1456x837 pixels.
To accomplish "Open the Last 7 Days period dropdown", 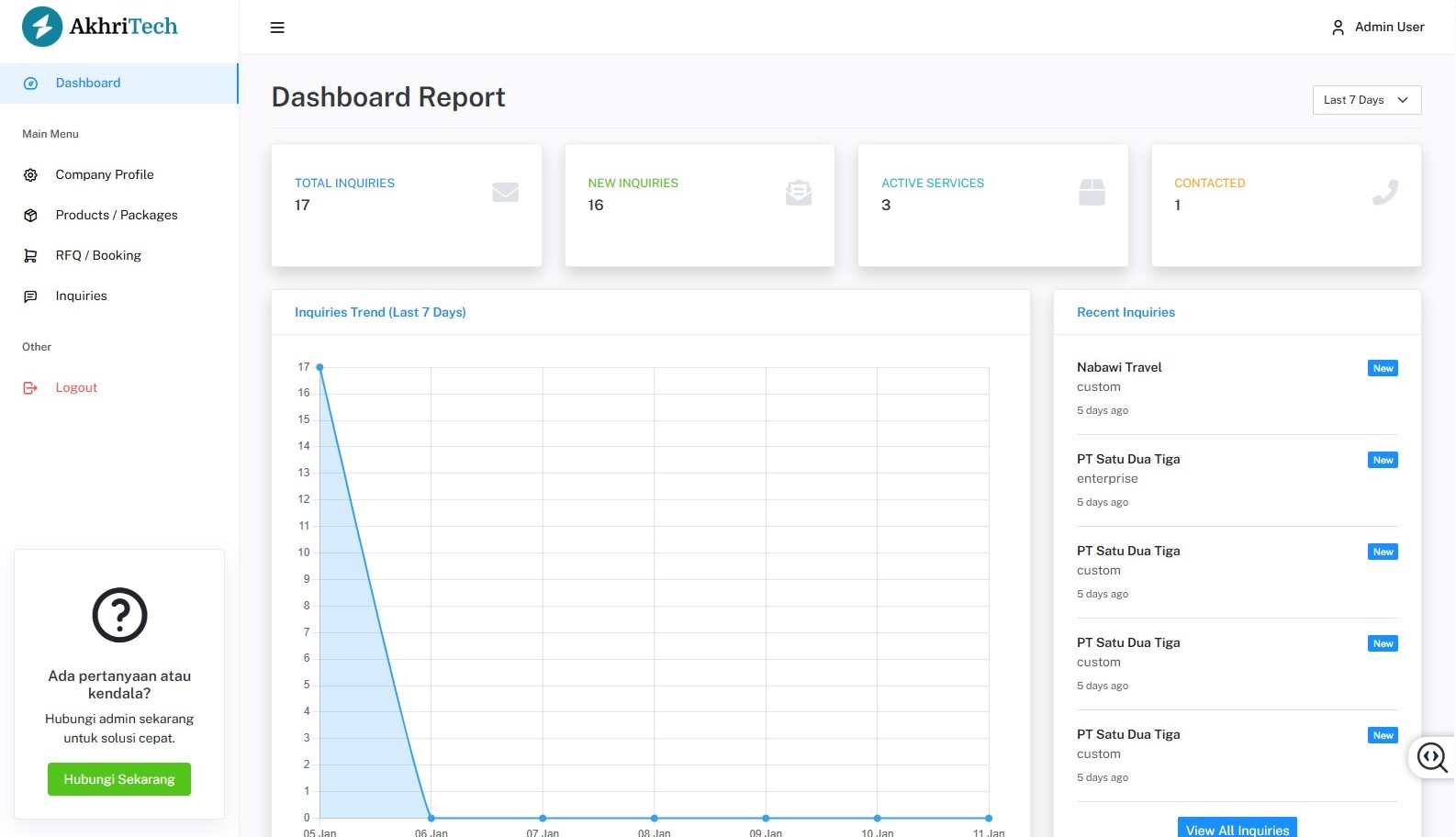I will tap(1367, 100).
